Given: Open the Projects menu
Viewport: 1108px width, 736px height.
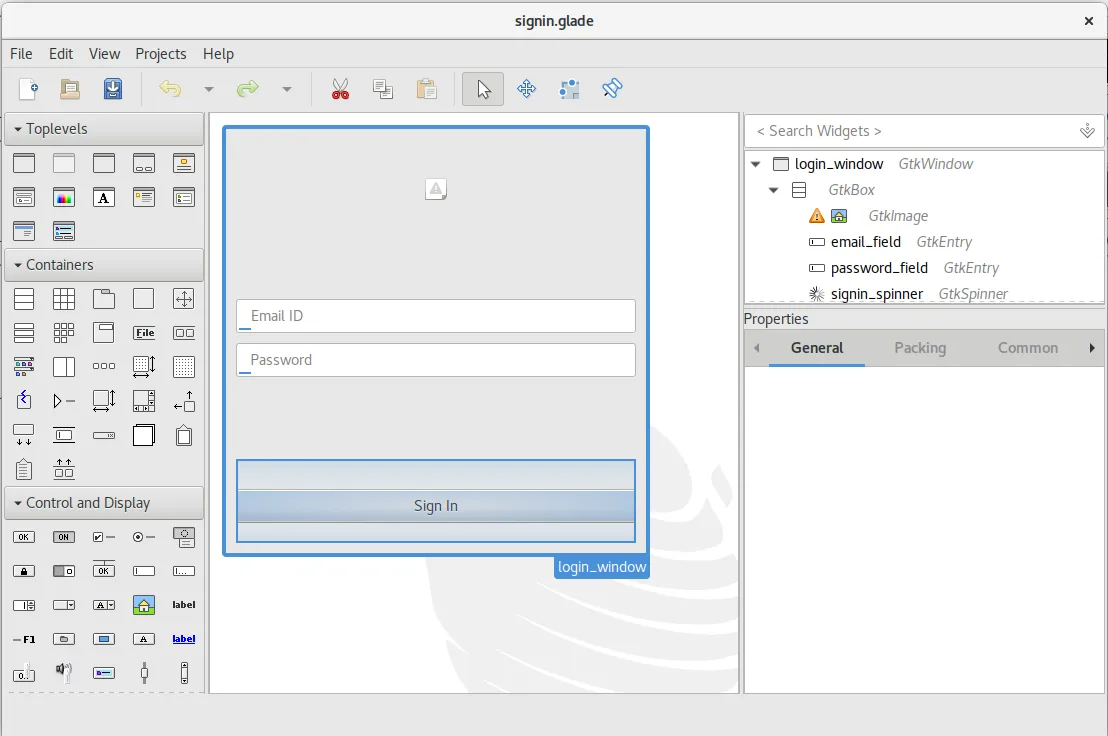Looking at the screenshot, I should click(160, 54).
